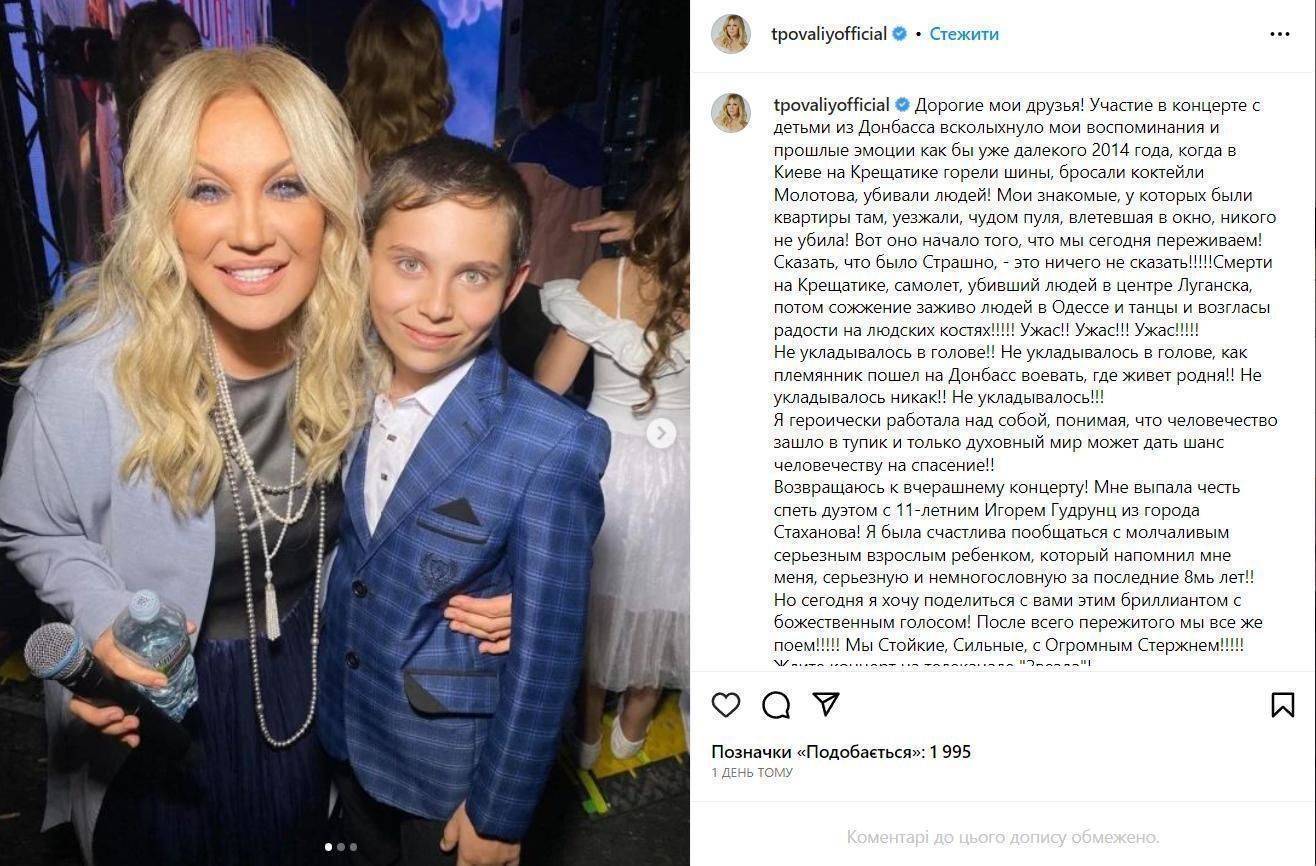Click the restricted comments field
Viewport: 1316px width, 866px height.
point(1003,837)
